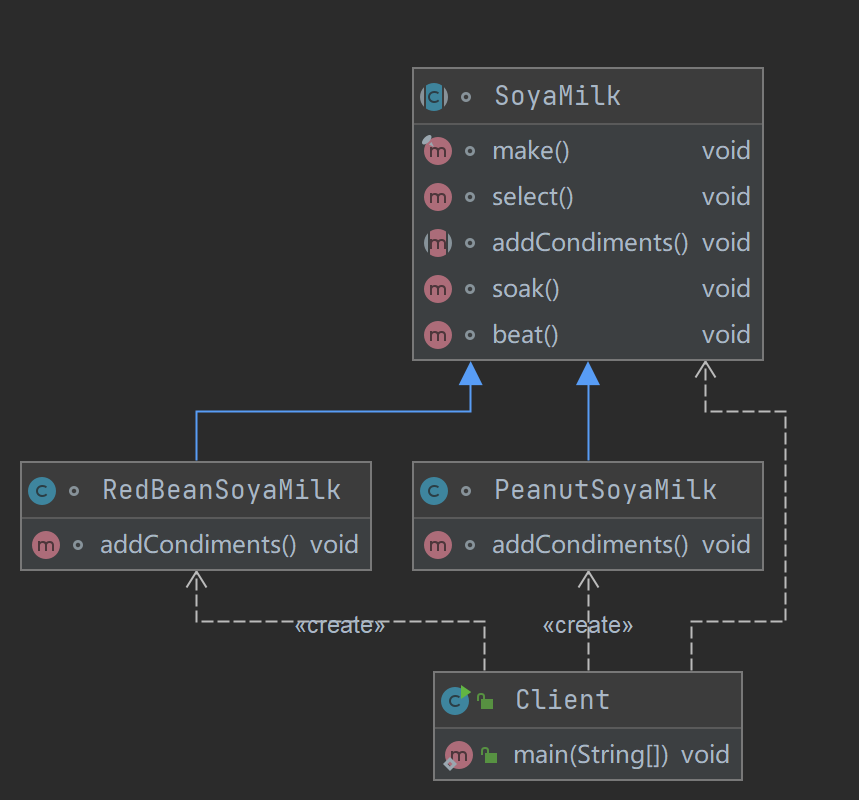Click the Client class name

click(x=562, y=700)
